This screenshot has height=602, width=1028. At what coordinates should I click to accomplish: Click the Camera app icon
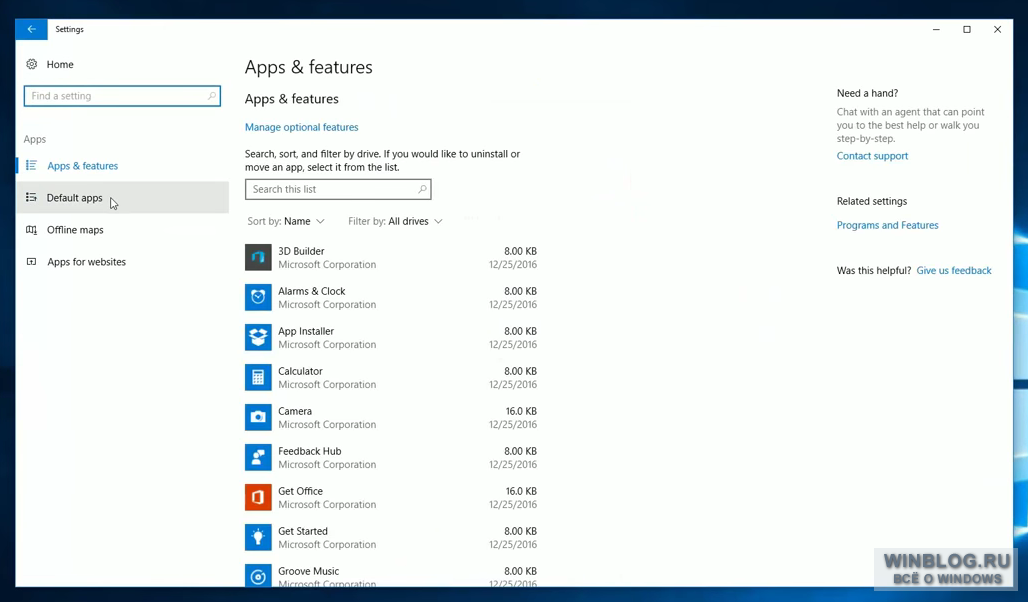click(x=258, y=417)
